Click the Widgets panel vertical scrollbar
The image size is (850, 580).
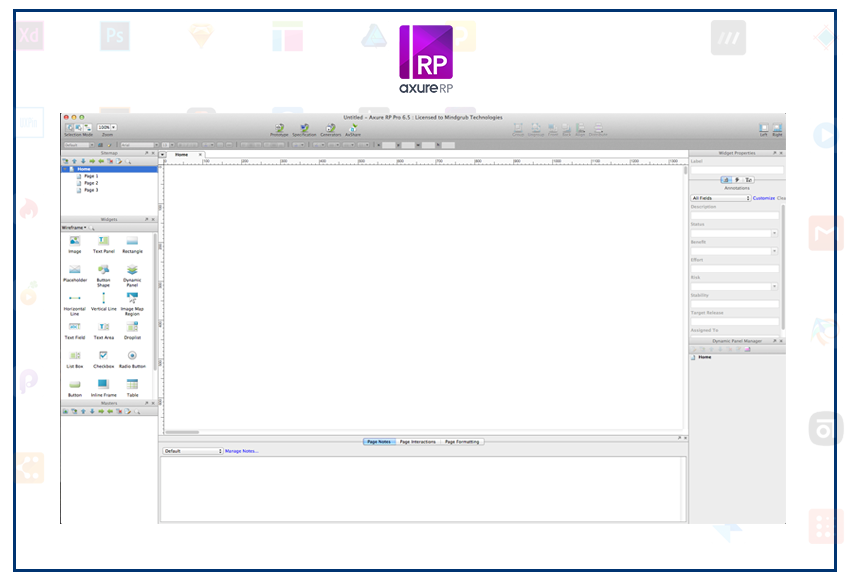coord(156,302)
